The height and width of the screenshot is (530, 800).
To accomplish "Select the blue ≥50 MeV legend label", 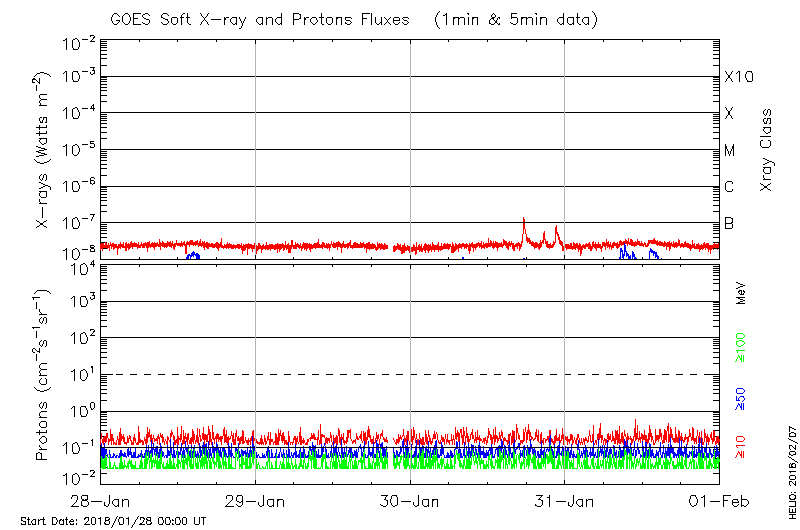I will coord(741,396).
